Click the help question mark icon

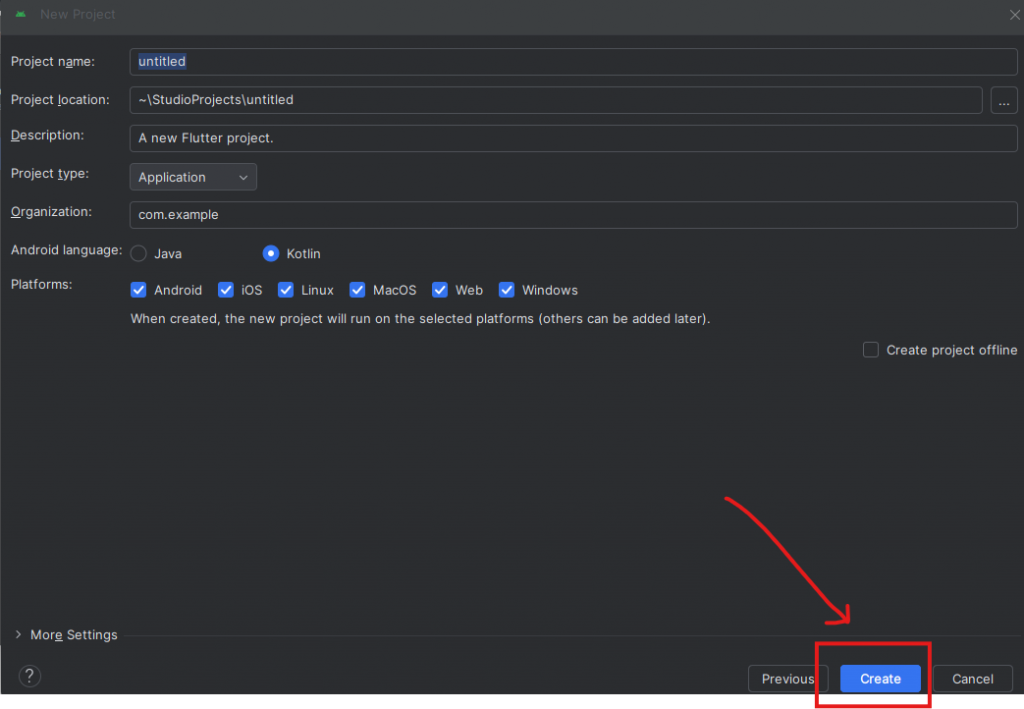coord(30,675)
